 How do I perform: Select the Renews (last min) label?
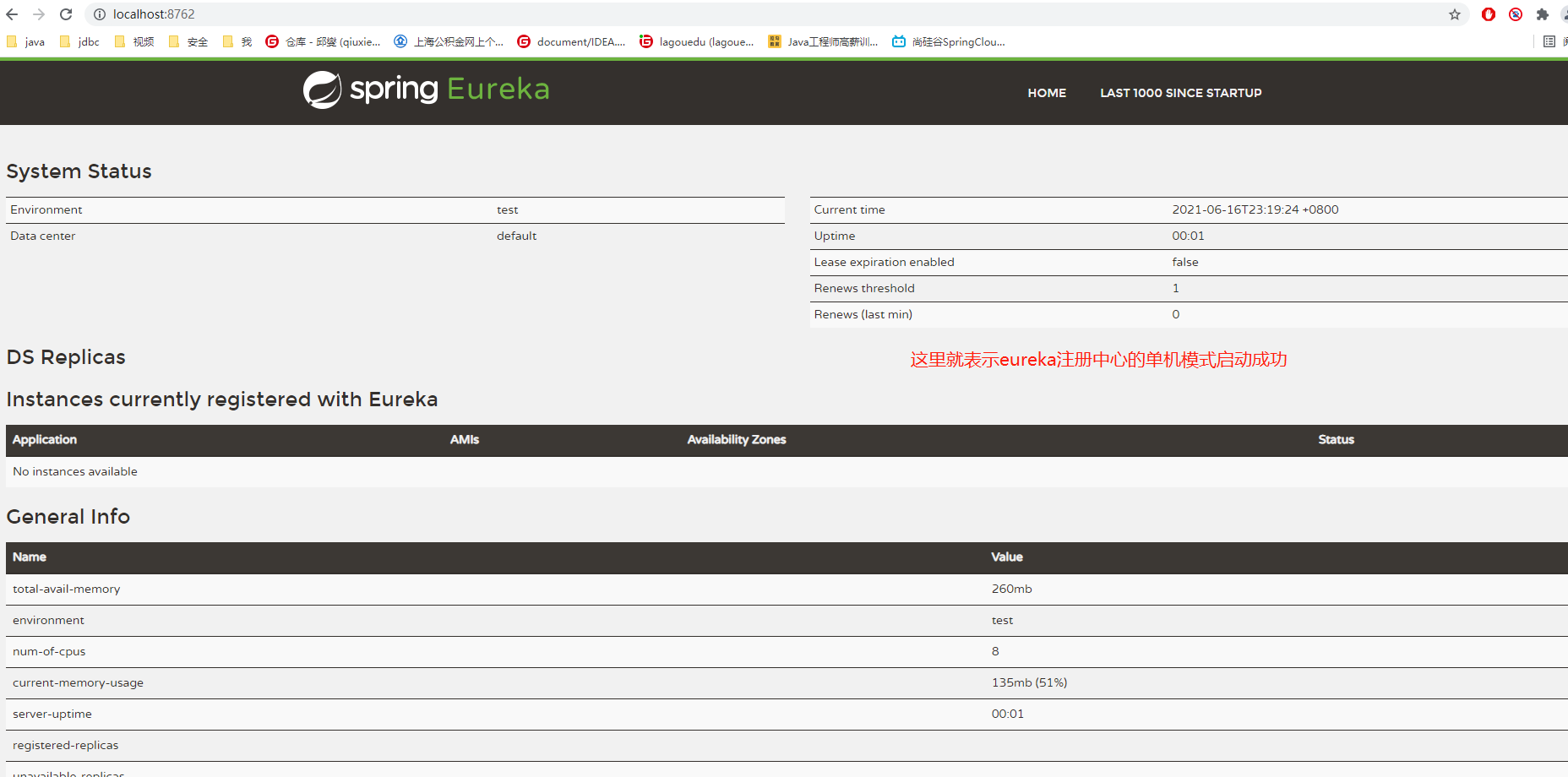pos(863,314)
